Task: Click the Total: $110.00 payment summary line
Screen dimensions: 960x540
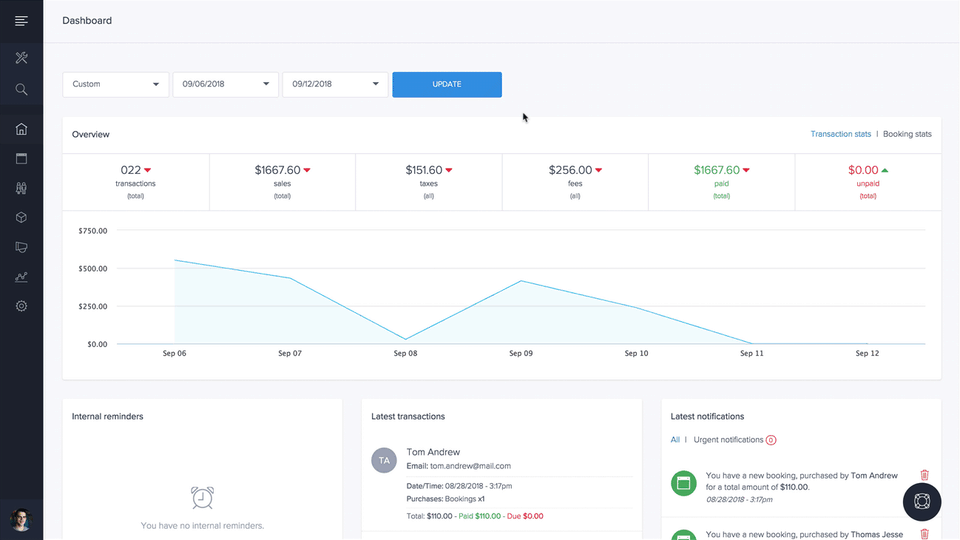Action: (474, 516)
